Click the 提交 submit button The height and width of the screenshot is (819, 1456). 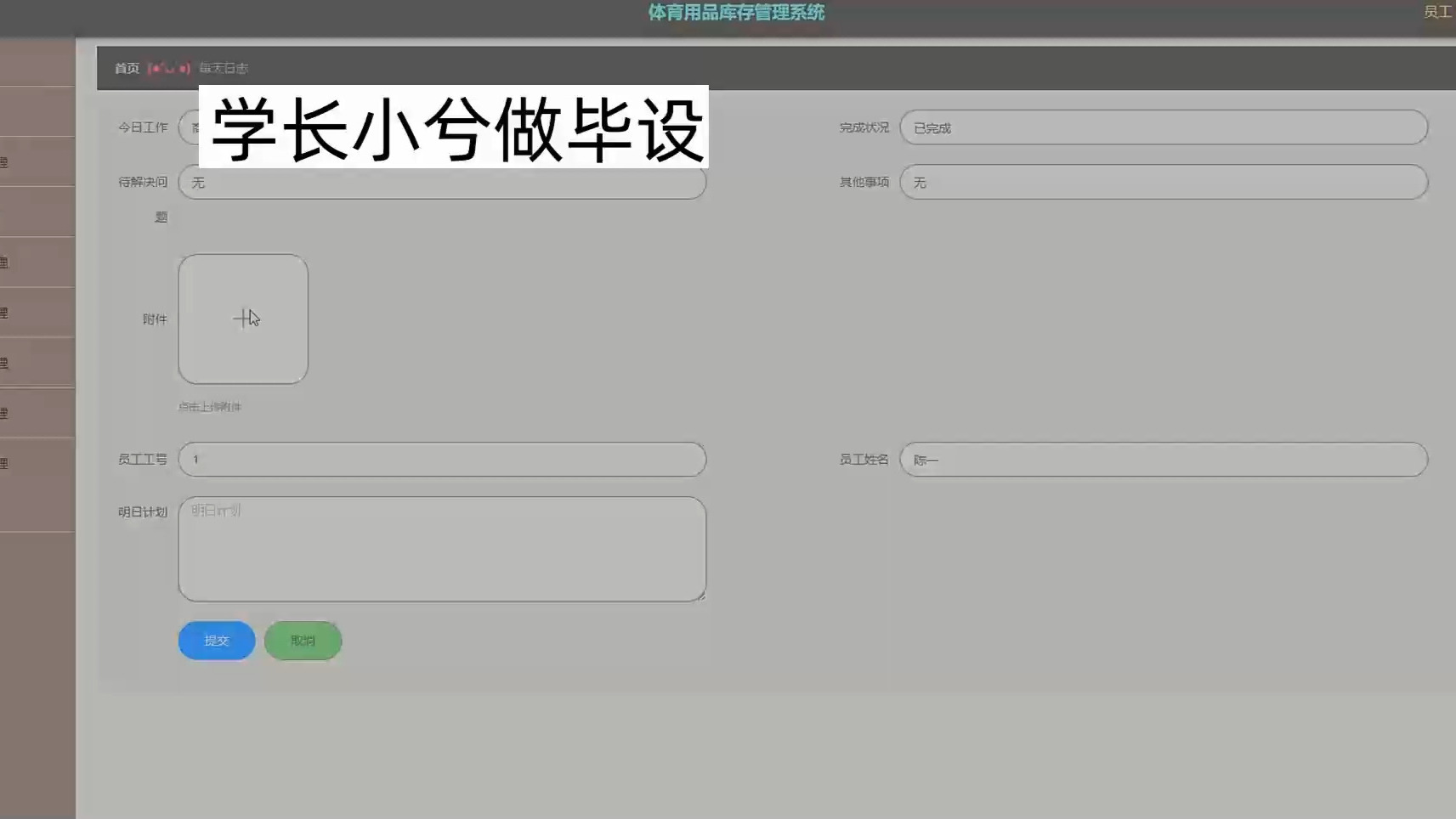[217, 641]
